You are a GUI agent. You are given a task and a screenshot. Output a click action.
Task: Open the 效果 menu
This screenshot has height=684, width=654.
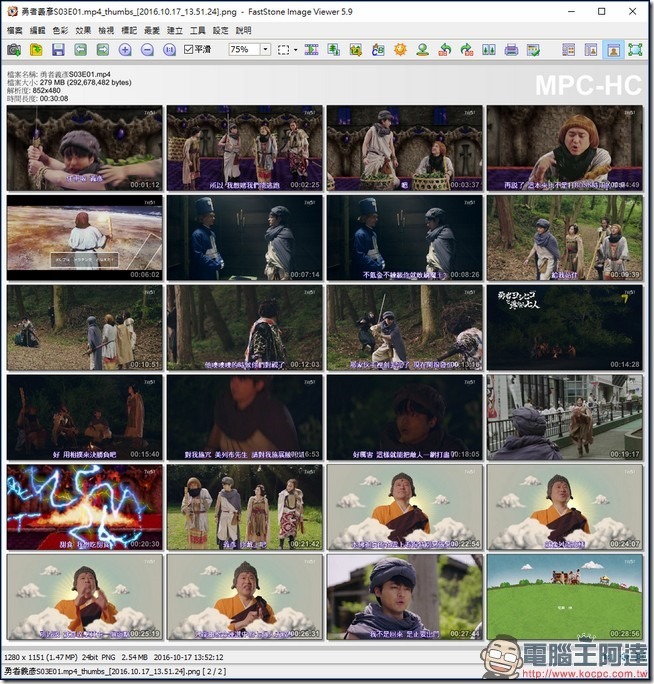[83, 30]
